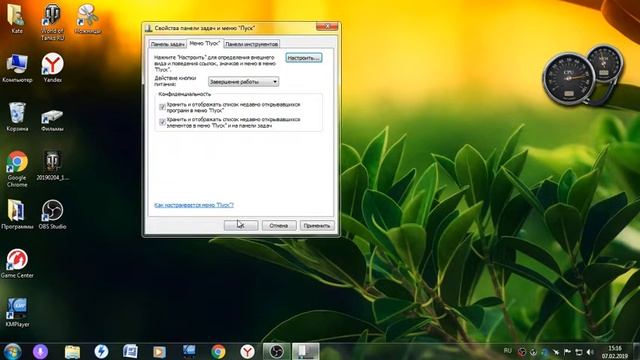
Task: Close the taskbar properties dialog
Action: [x=327, y=27]
